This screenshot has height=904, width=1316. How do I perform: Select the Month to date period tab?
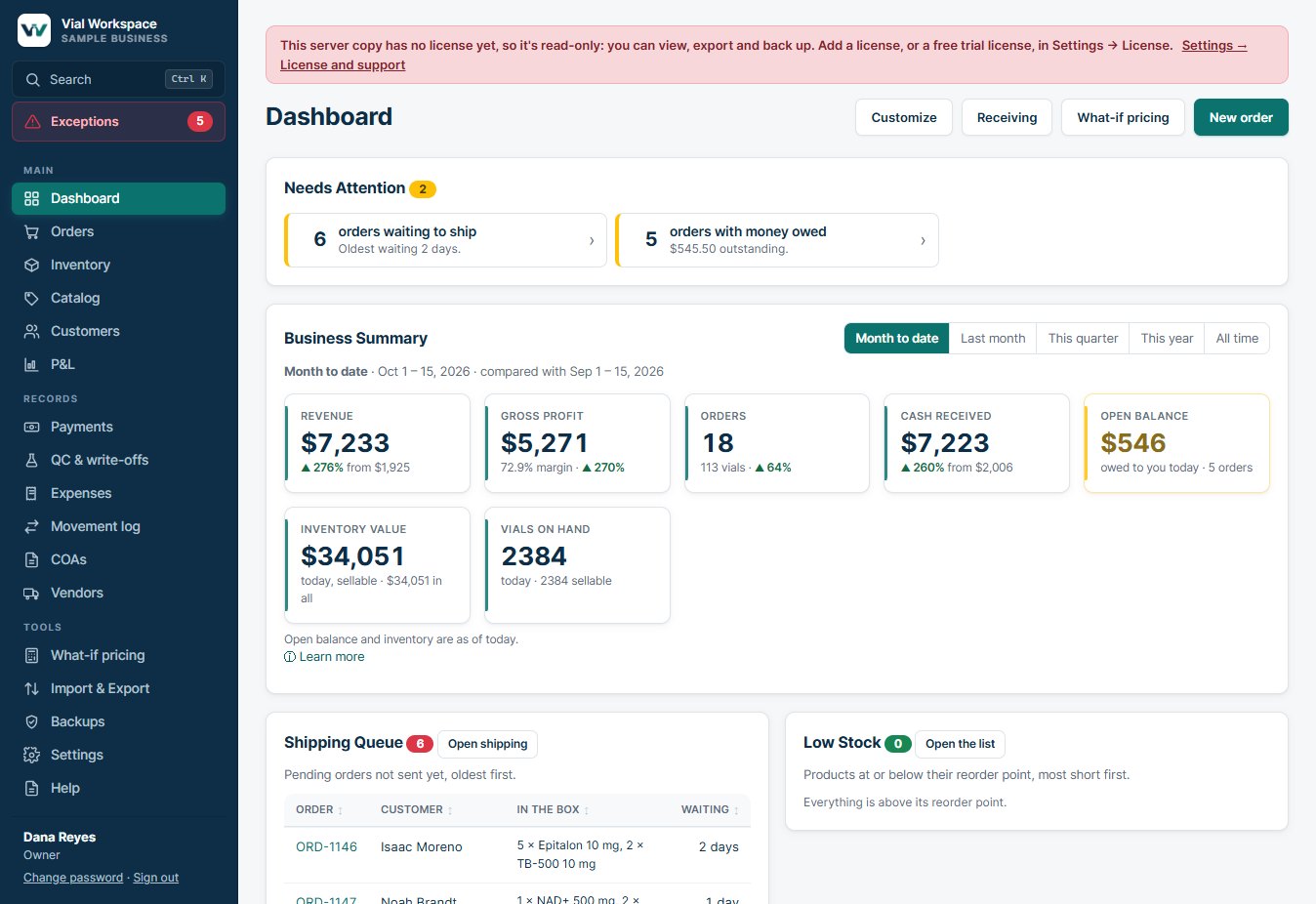click(x=896, y=338)
